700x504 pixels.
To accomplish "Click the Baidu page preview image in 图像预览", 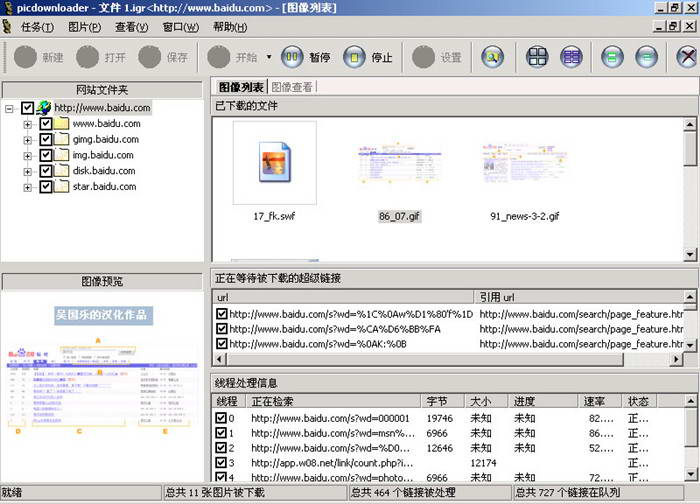I will pyautogui.click(x=102, y=387).
